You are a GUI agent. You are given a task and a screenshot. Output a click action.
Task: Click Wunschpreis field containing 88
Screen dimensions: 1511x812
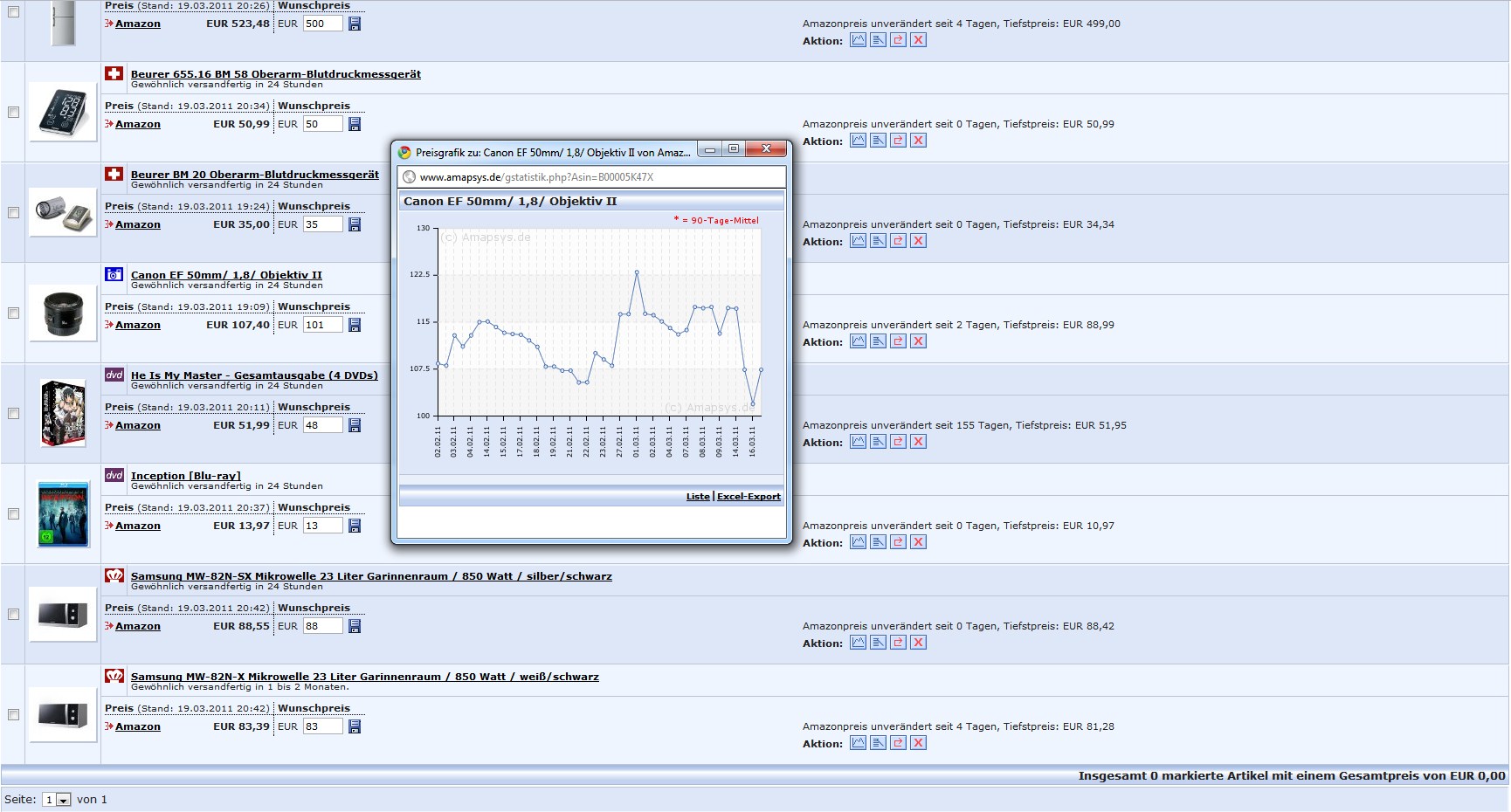pos(322,626)
